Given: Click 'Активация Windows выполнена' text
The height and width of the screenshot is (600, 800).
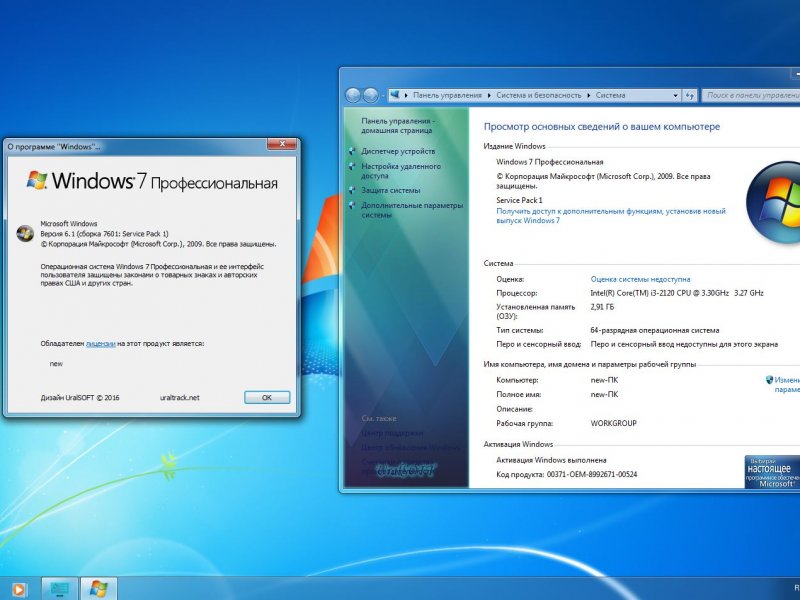Looking at the screenshot, I should [551, 460].
